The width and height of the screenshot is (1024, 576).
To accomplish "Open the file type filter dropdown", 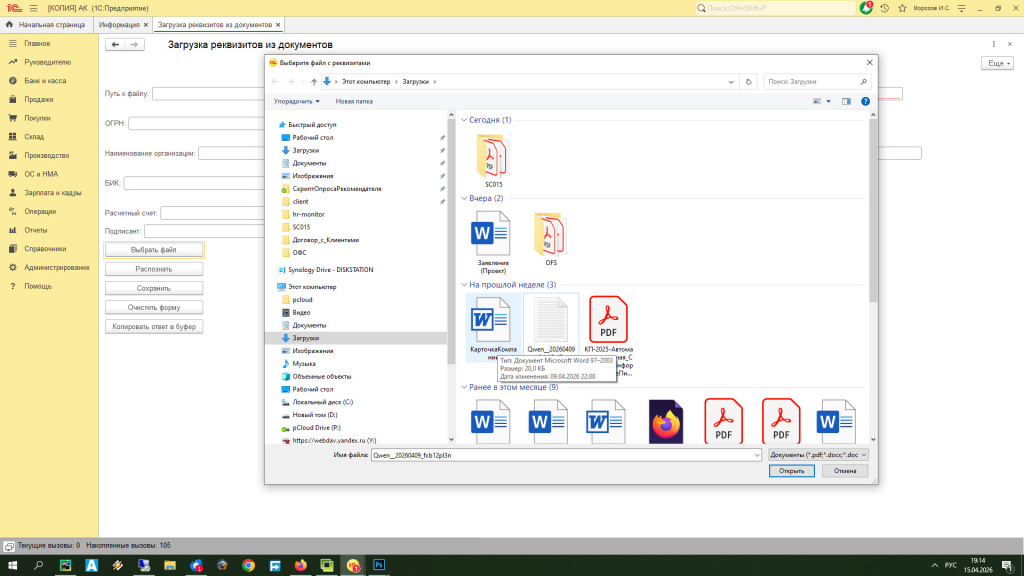I will 819,454.
